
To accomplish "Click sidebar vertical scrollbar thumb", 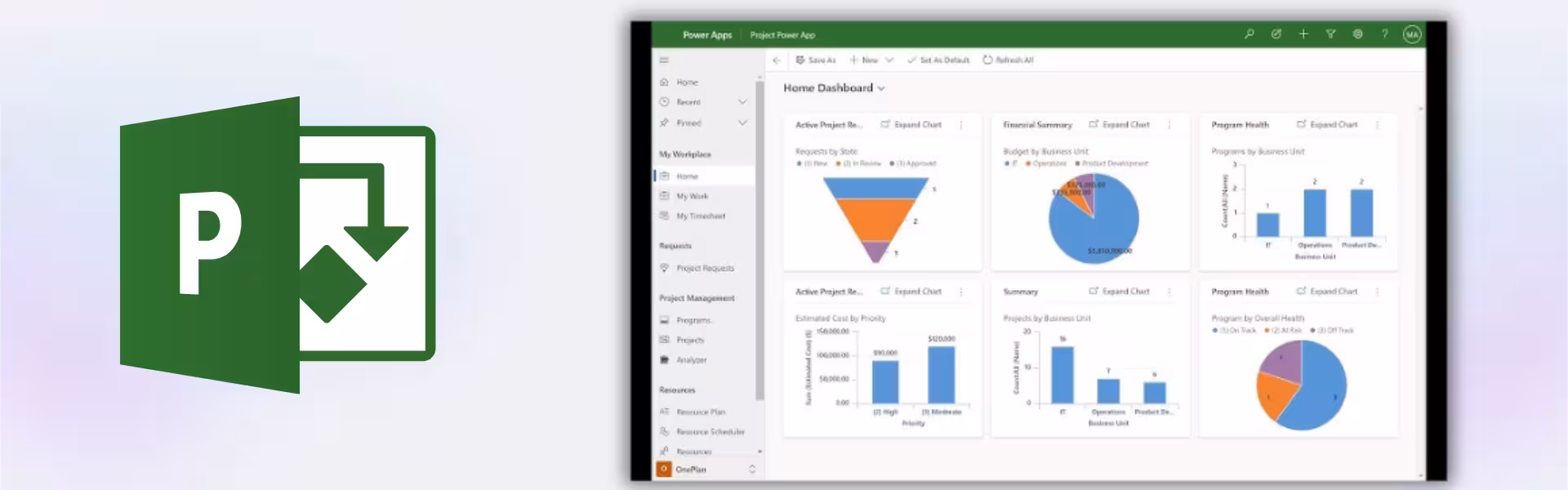I will [x=759, y=241].
